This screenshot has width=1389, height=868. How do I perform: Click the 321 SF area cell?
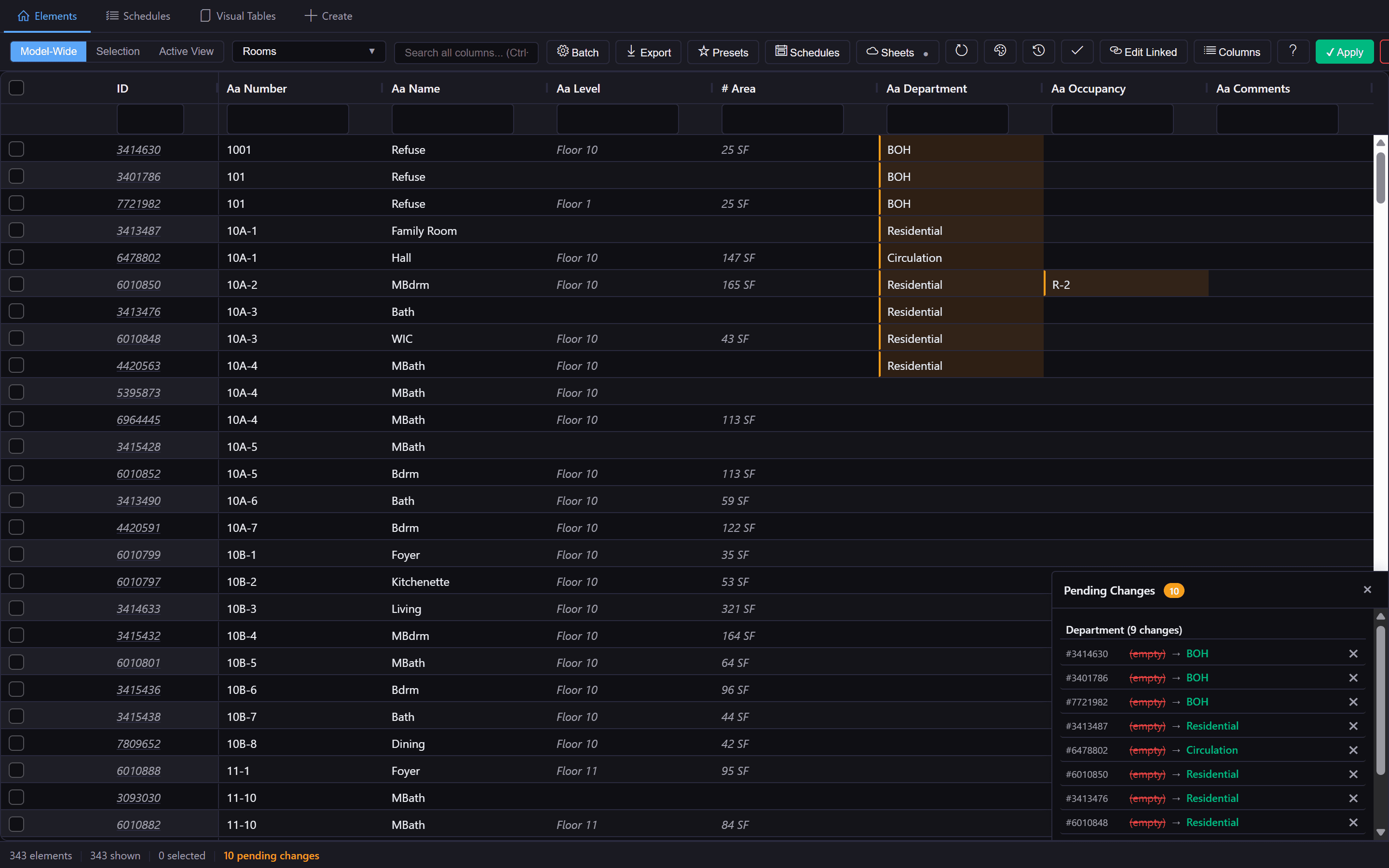[x=795, y=609]
